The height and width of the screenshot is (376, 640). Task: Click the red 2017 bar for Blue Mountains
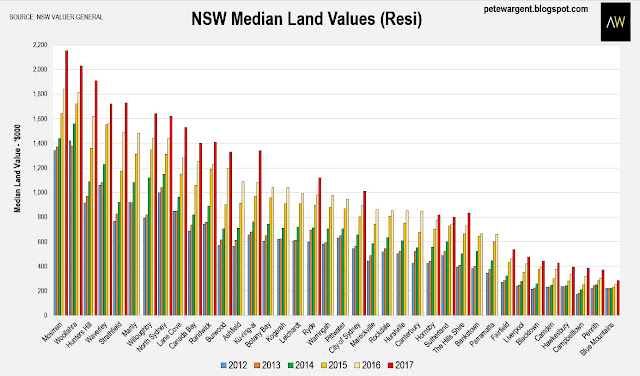coord(618,298)
